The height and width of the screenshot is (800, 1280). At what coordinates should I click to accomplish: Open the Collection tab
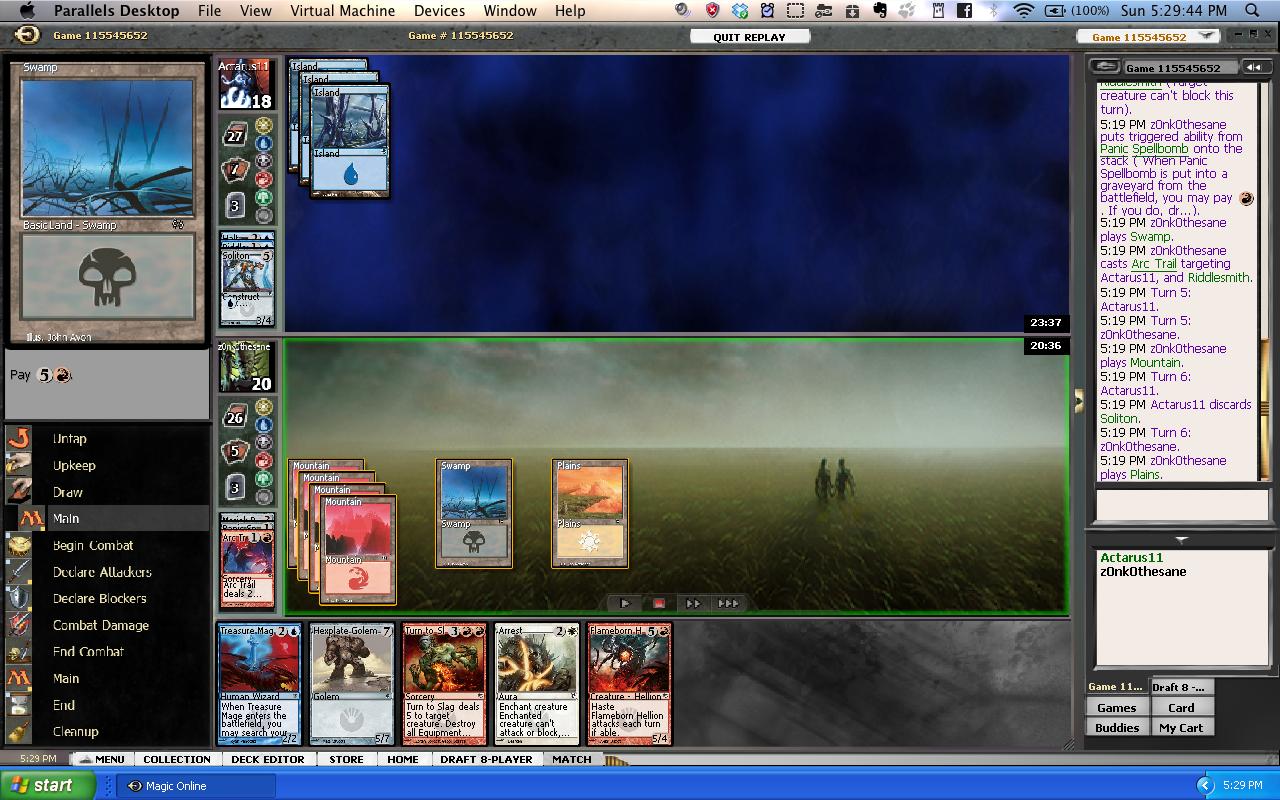176,759
